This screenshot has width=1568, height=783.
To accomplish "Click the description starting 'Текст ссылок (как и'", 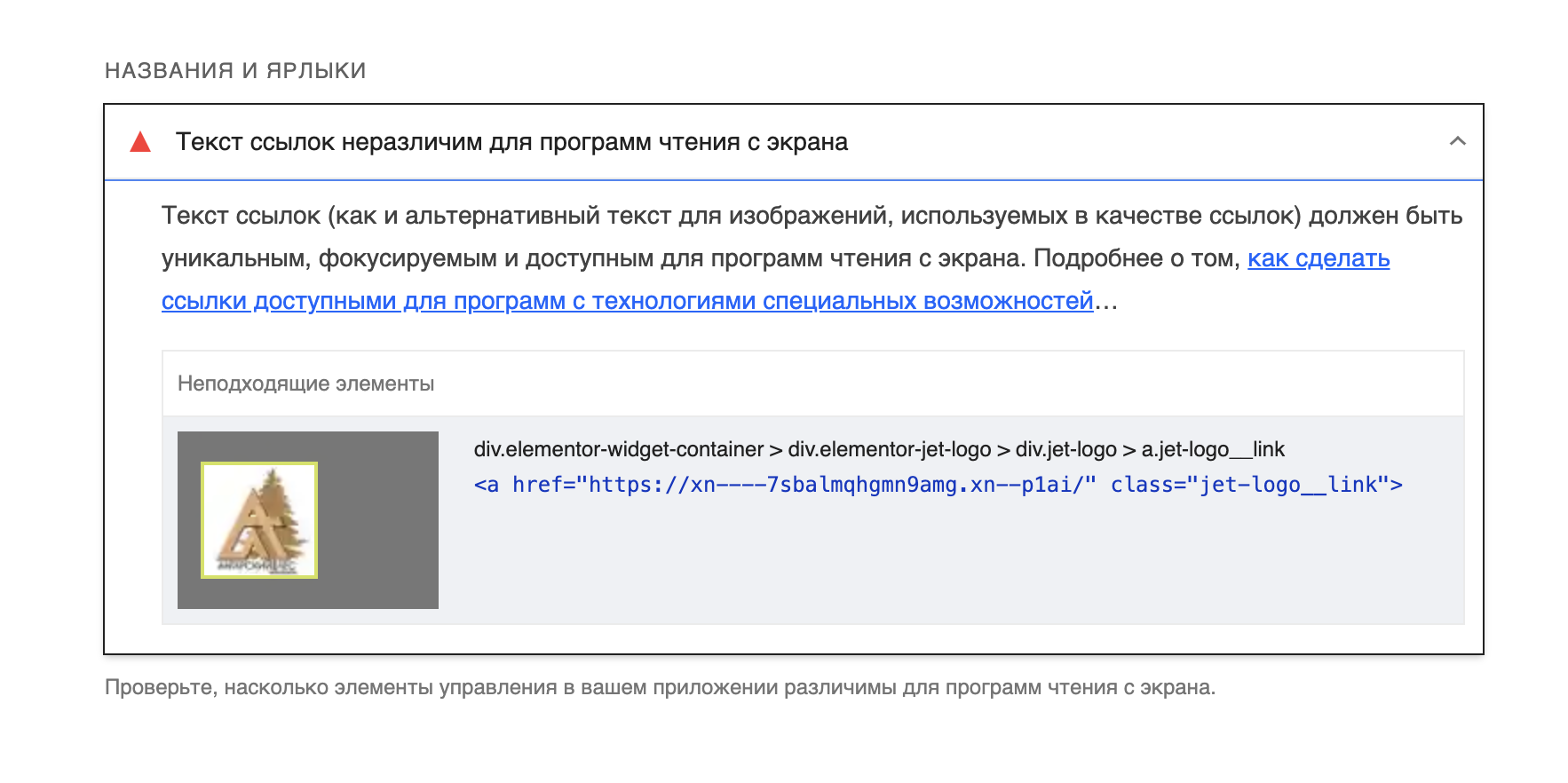I will point(811,216).
